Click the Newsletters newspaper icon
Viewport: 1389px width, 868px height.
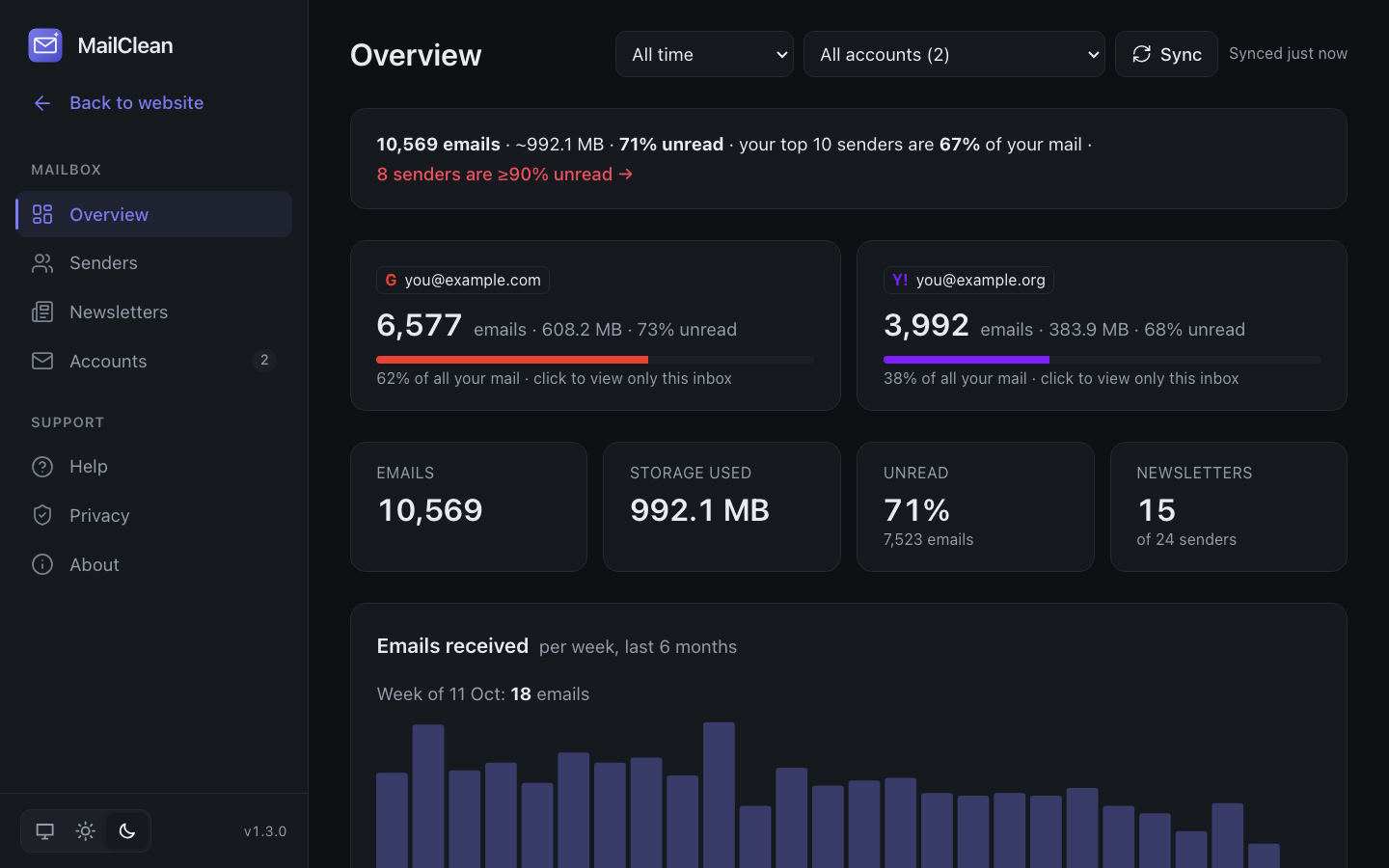pyautogui.click(x=42, y=312)
